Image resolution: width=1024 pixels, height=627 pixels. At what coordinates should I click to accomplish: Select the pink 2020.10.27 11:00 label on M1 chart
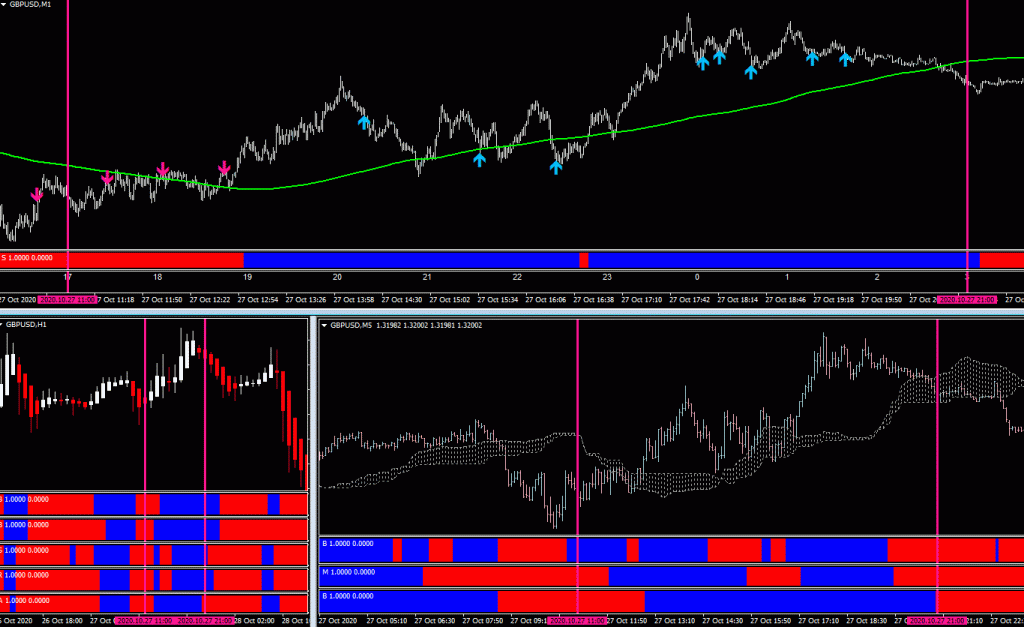pyautogui.click(x=67, y=300)
